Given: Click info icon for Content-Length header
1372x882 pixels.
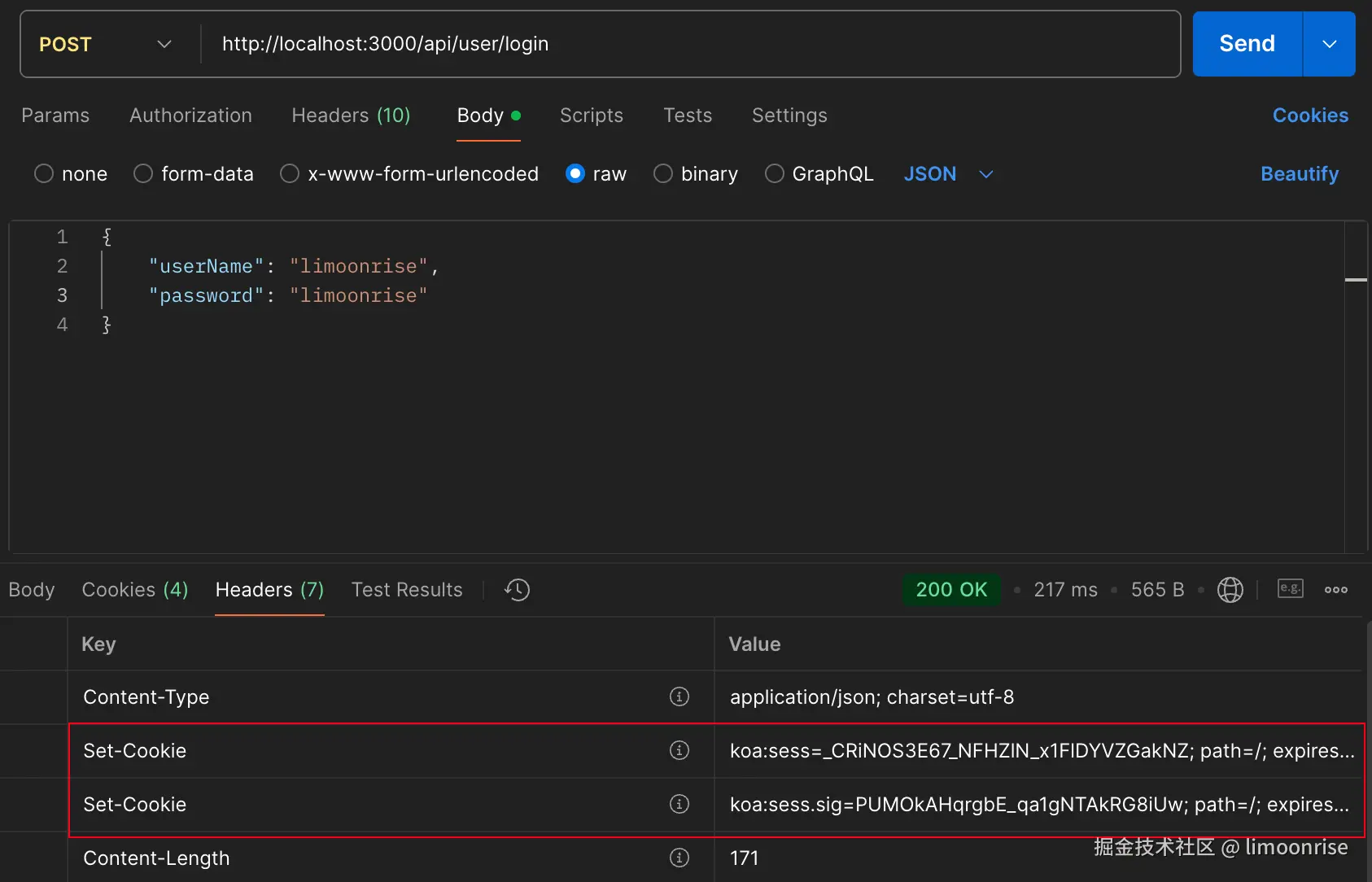Looking at the screenshot, I should pos(679,858).
